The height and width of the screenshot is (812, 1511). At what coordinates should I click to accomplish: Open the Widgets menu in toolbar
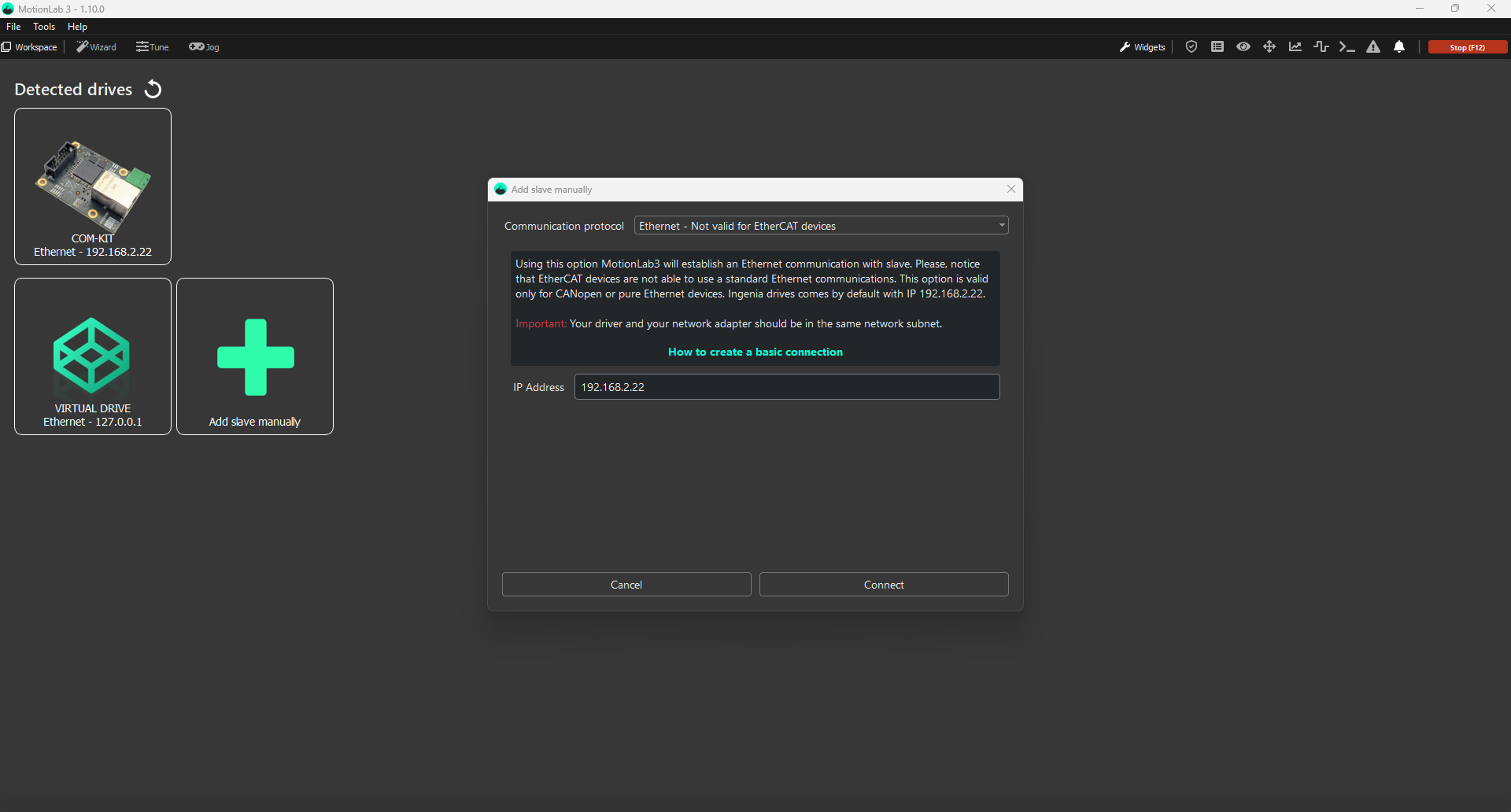pos(1142,47)
